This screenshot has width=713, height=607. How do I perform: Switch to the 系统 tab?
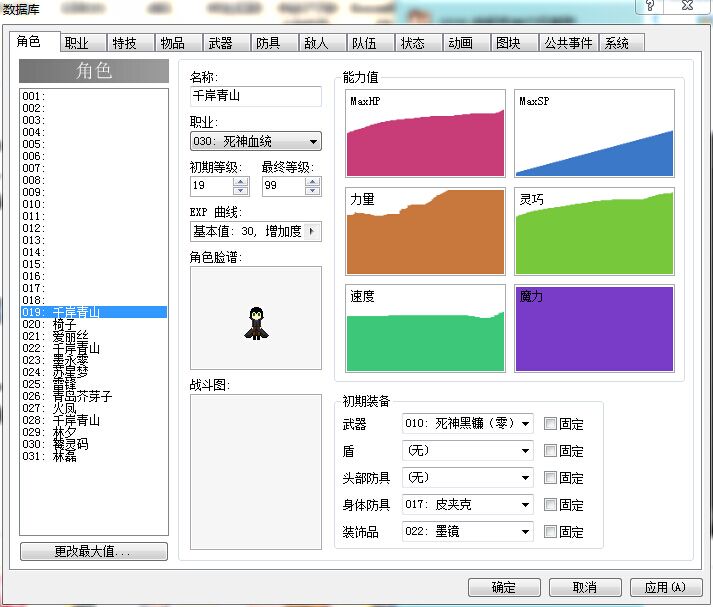[x=622, y=43]
